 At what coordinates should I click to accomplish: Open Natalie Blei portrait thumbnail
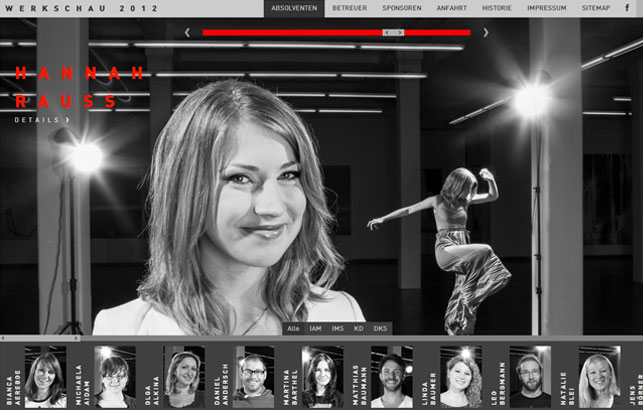point(600,377)
